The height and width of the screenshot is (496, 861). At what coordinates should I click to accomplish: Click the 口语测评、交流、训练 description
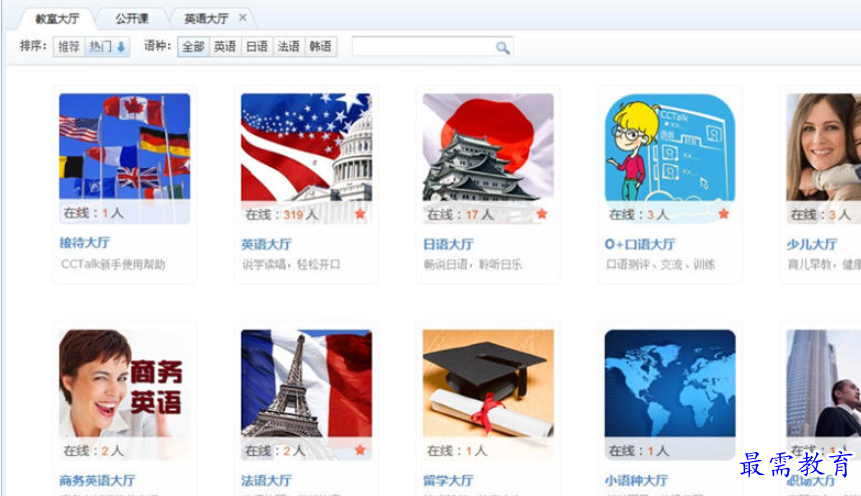point(661,264)
